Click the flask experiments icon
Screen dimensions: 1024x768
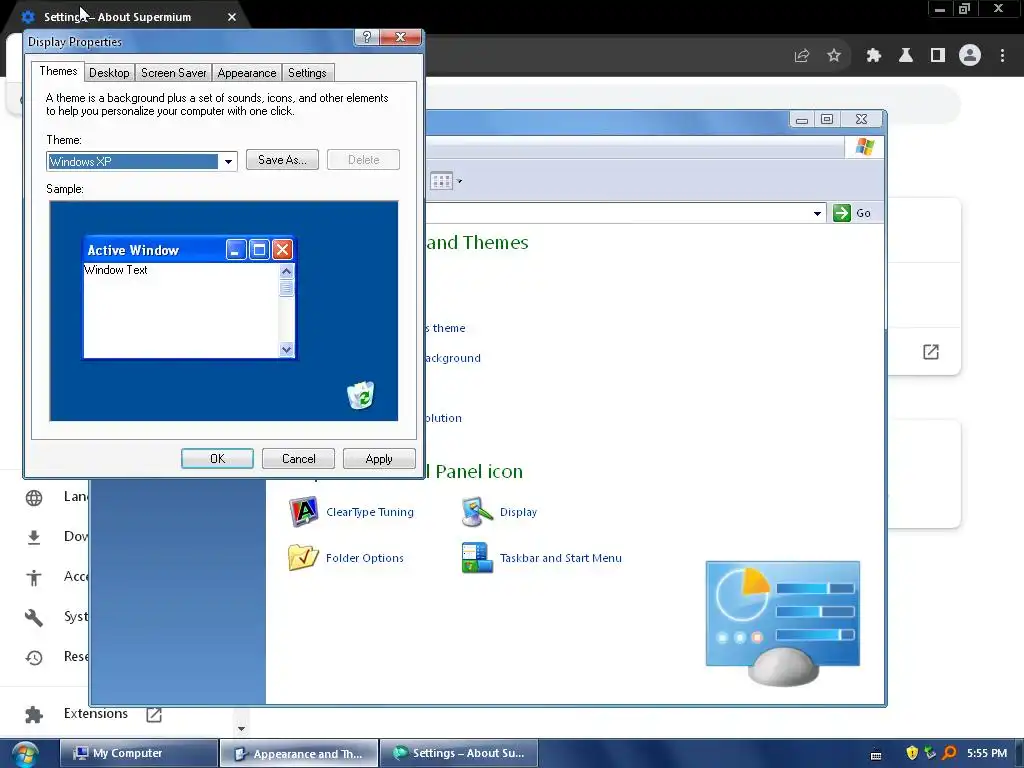[906, 56]
